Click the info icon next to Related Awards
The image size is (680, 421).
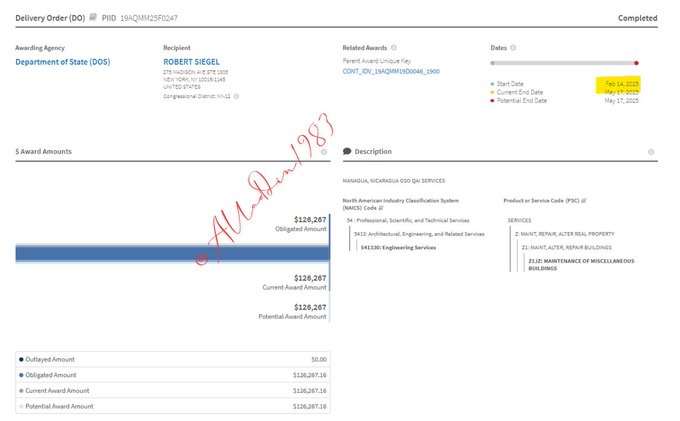pyautogui.click(x=394, y=47)
